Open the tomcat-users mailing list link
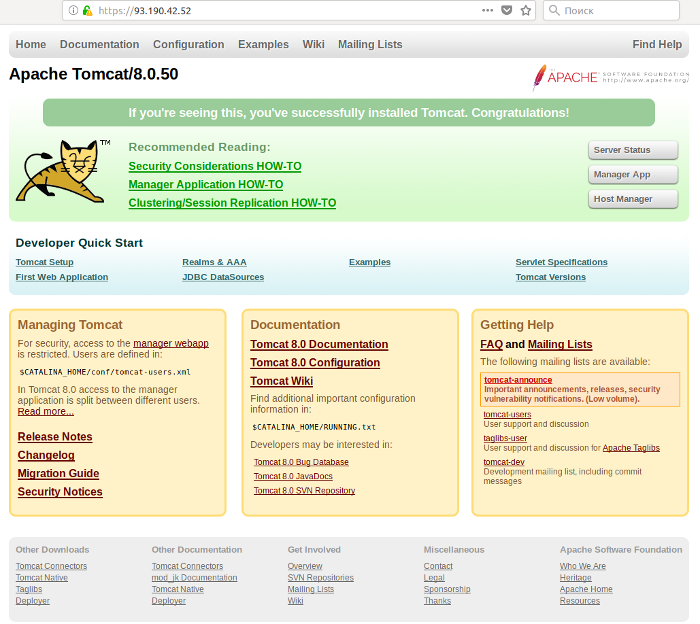The image size is (700, 624). 507,414
